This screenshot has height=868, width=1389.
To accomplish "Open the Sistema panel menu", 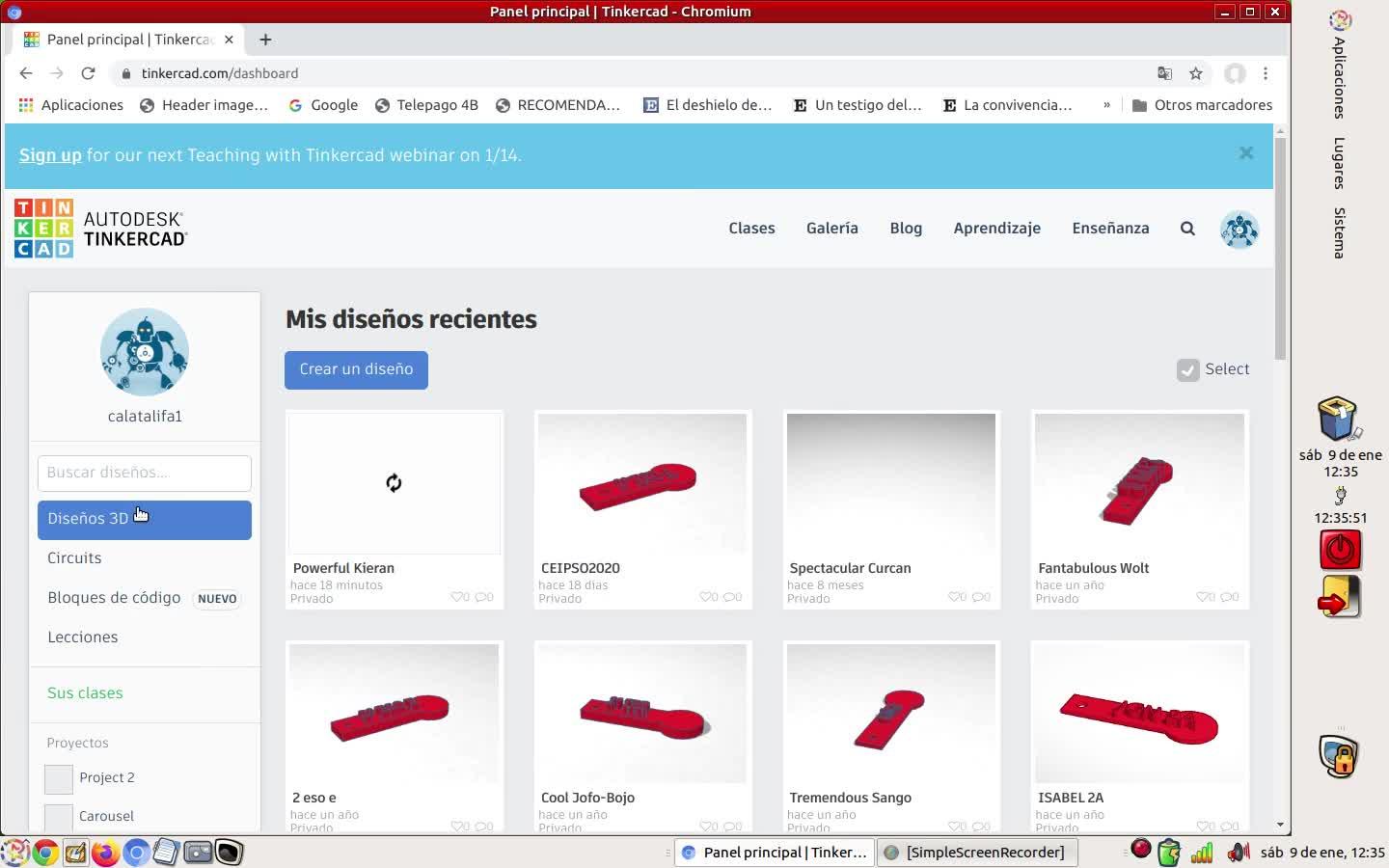I will (1340, 232).
